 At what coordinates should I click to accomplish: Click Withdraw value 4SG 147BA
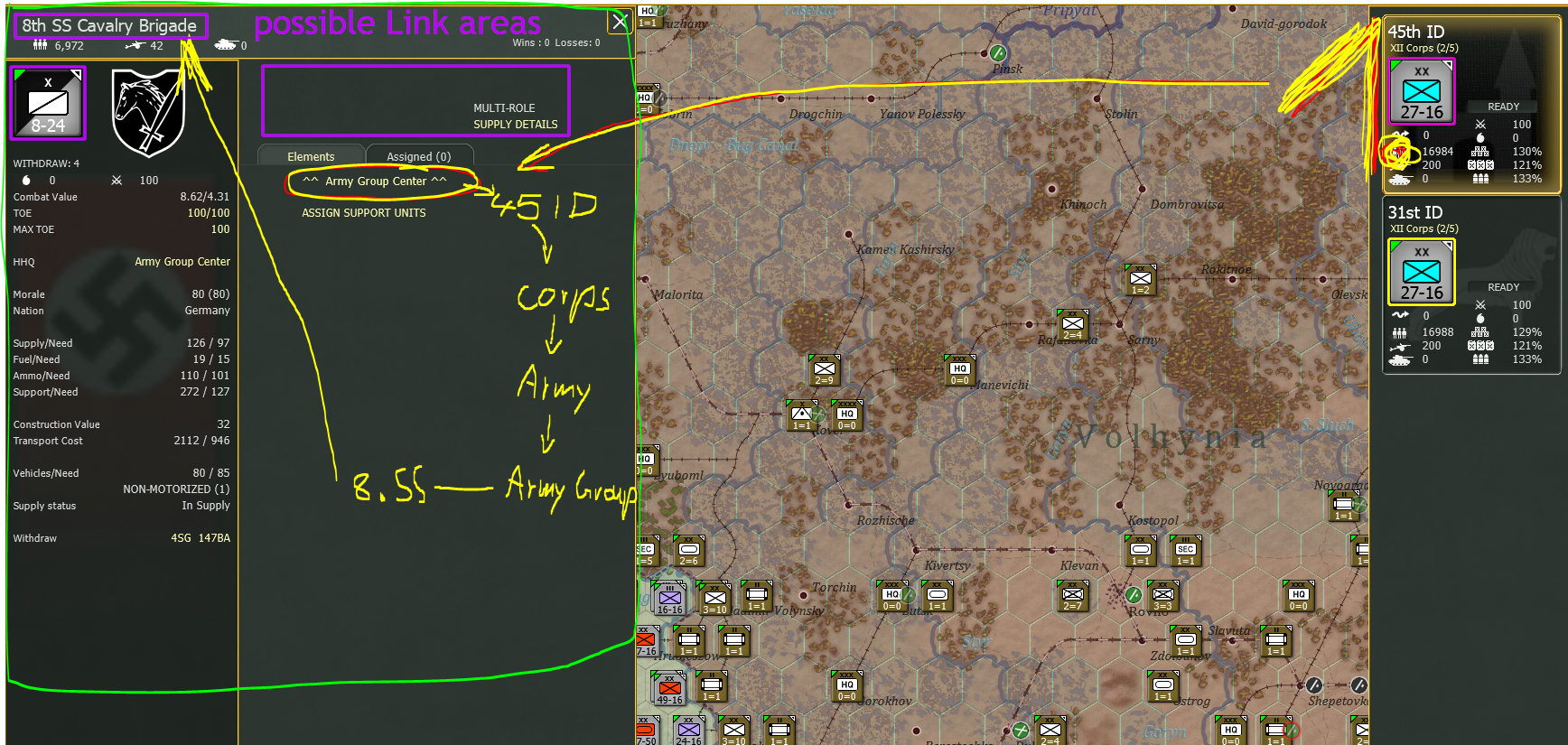pos(201,538)
